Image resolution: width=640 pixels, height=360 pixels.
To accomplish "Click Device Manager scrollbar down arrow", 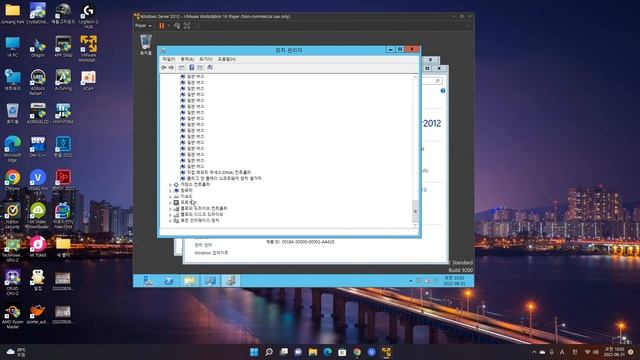I will pos(416,224).
